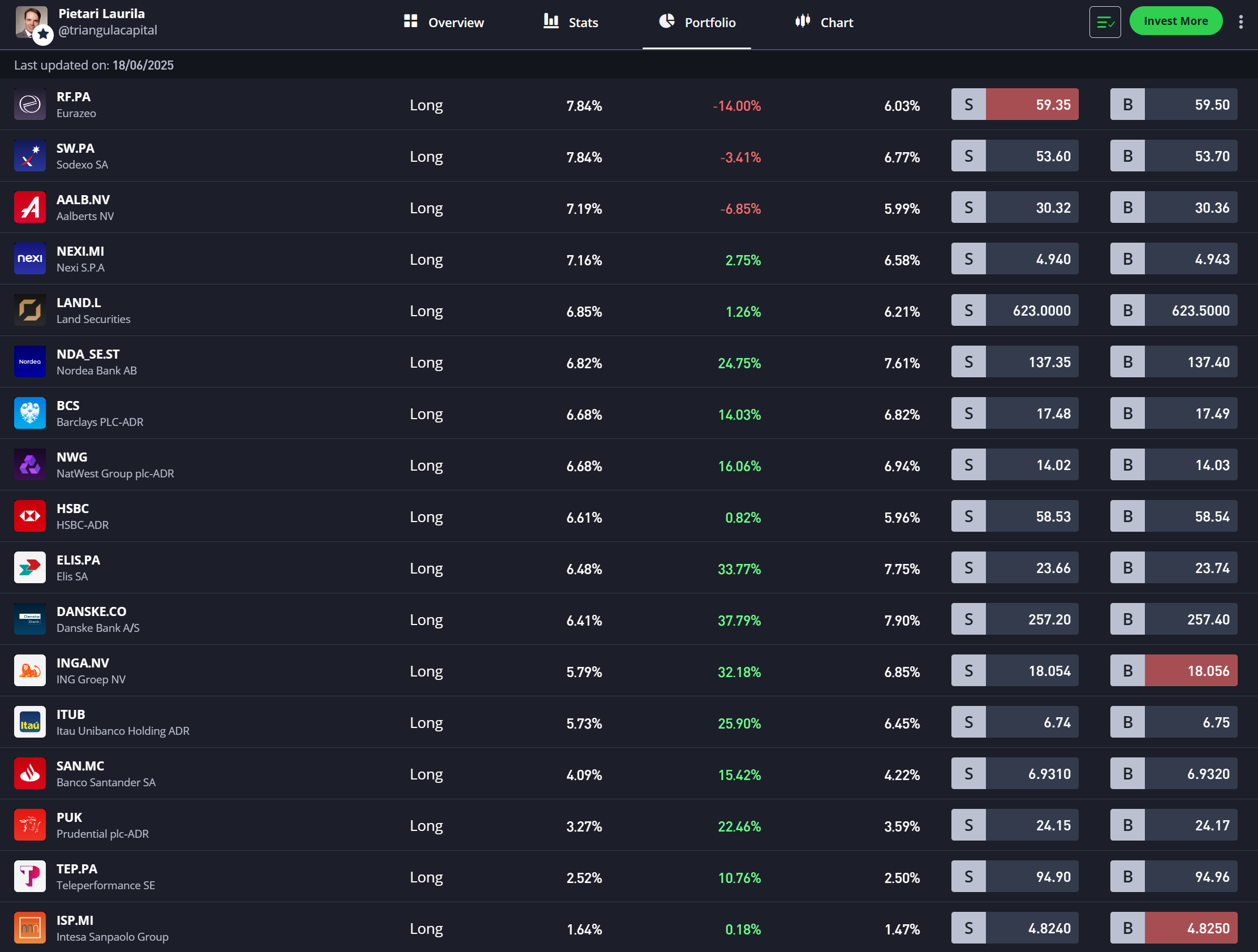Click Buy button for Nordea at 137.40
This screenshot has width=1258, height=952.
coord(1173,362)
